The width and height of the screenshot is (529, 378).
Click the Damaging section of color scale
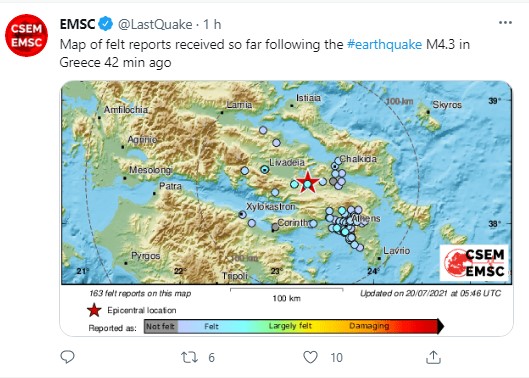(x=369, y=326)
